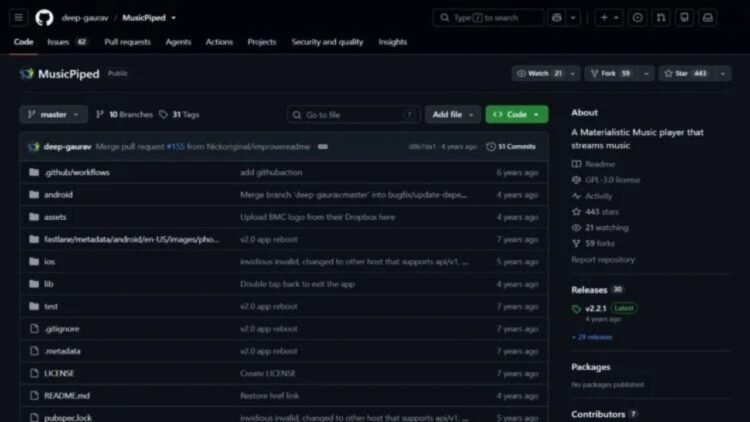Open the Readme link in About
750x422 pixels.
tap(594, 164)
